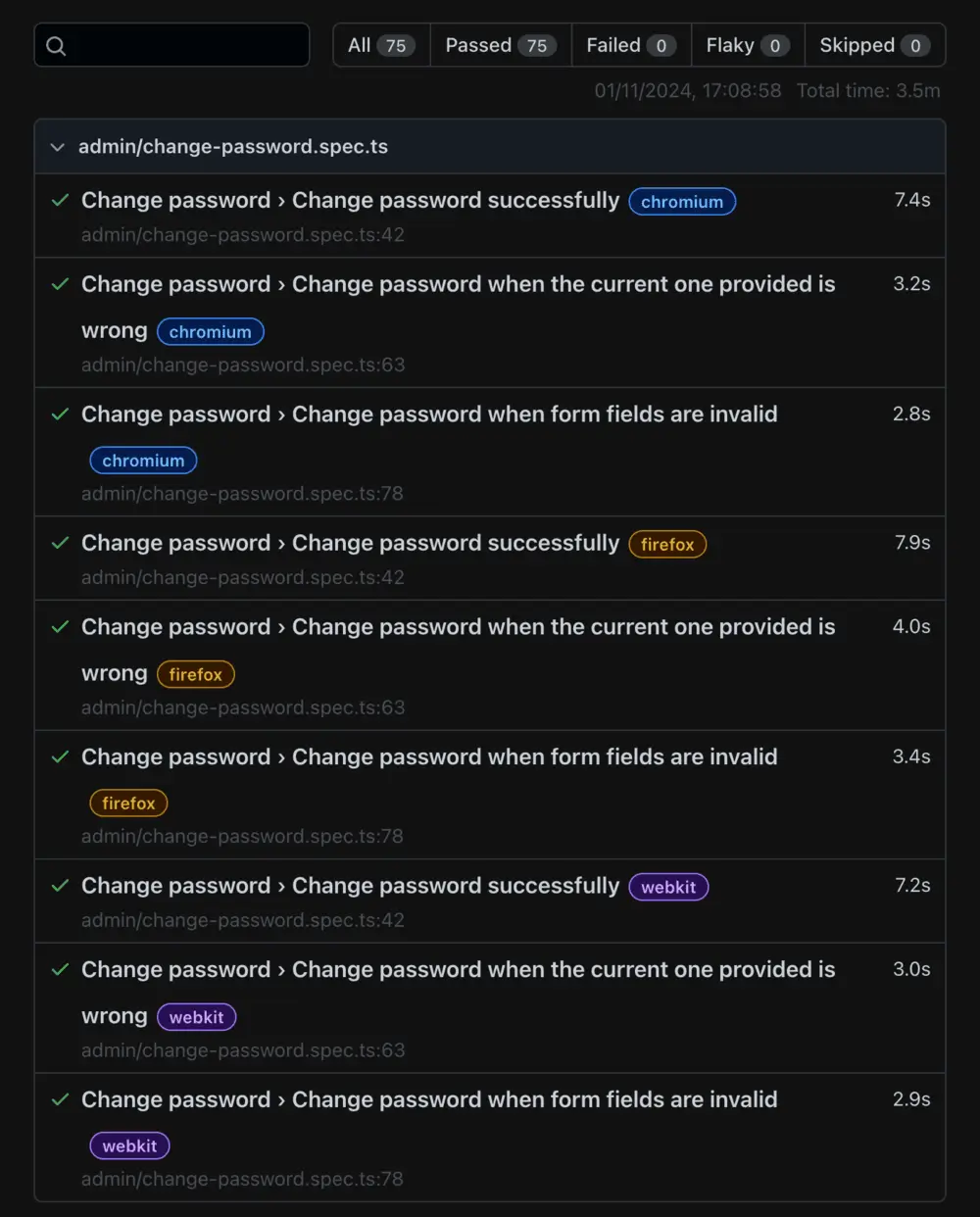Show all 75 tests
Screen dimensions: 980x1217
tap(381, 46)
